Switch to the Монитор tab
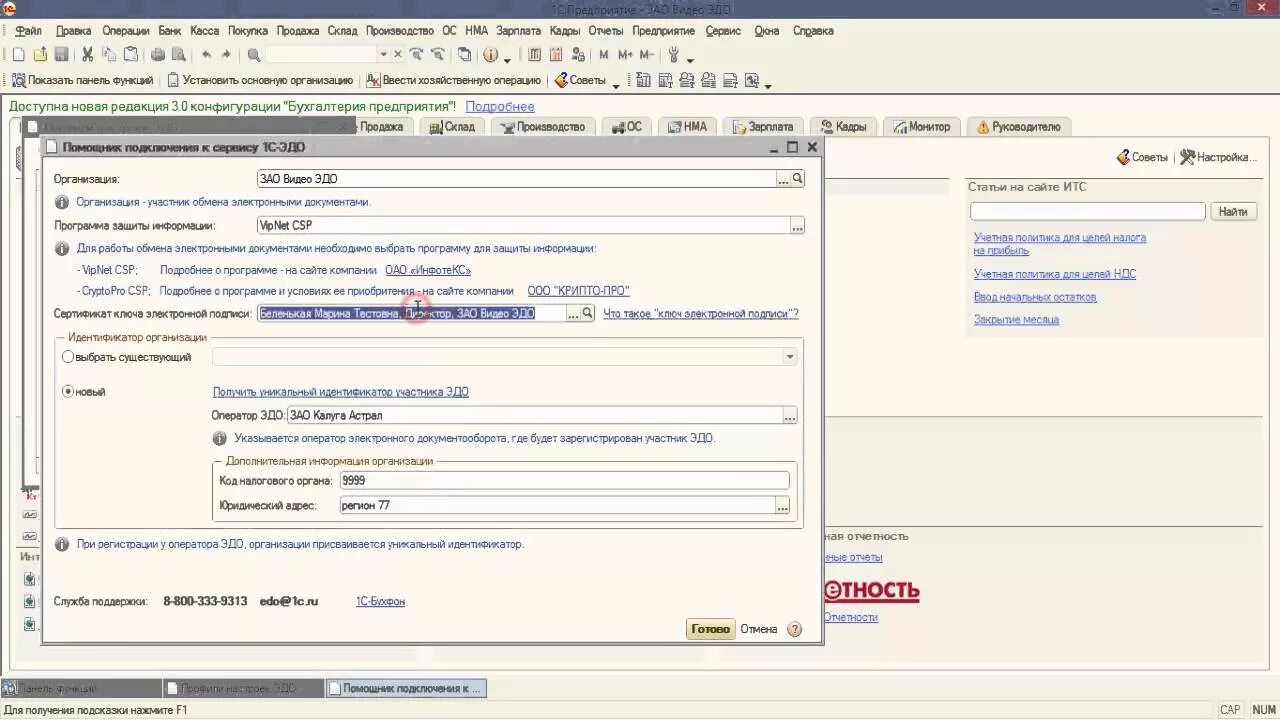 pyautogui.click(x=921, y=127)
